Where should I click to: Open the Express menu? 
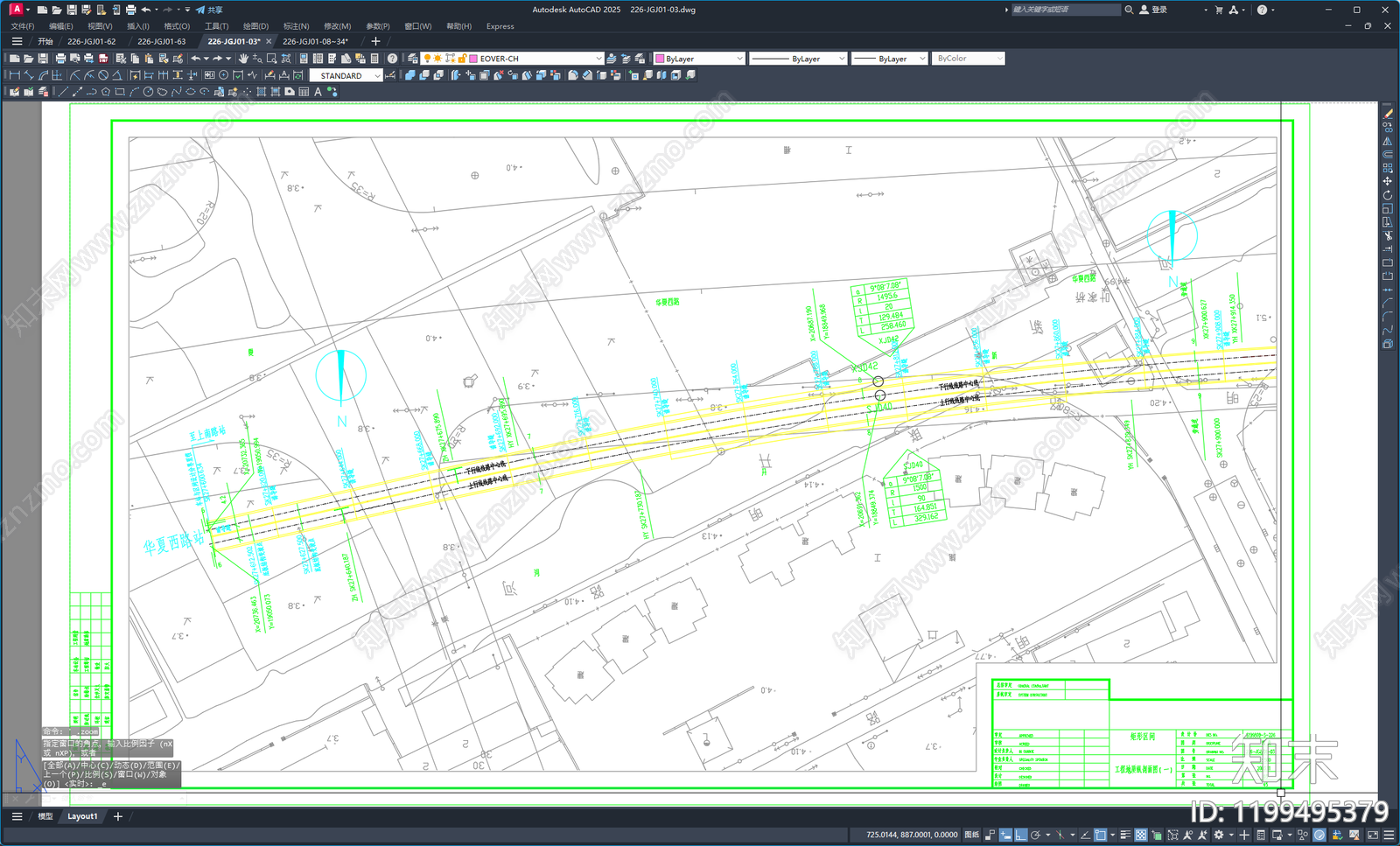point(500,26)
